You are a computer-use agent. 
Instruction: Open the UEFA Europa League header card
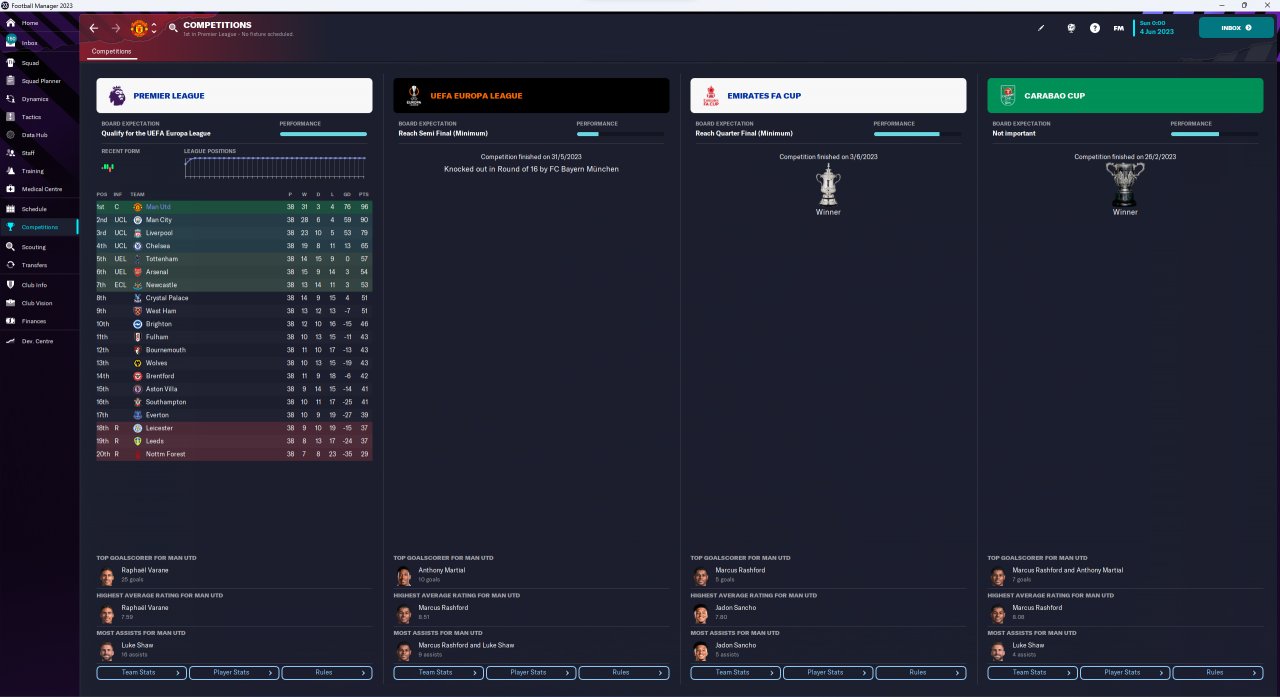pyautogui.click(x=531, y=96)
